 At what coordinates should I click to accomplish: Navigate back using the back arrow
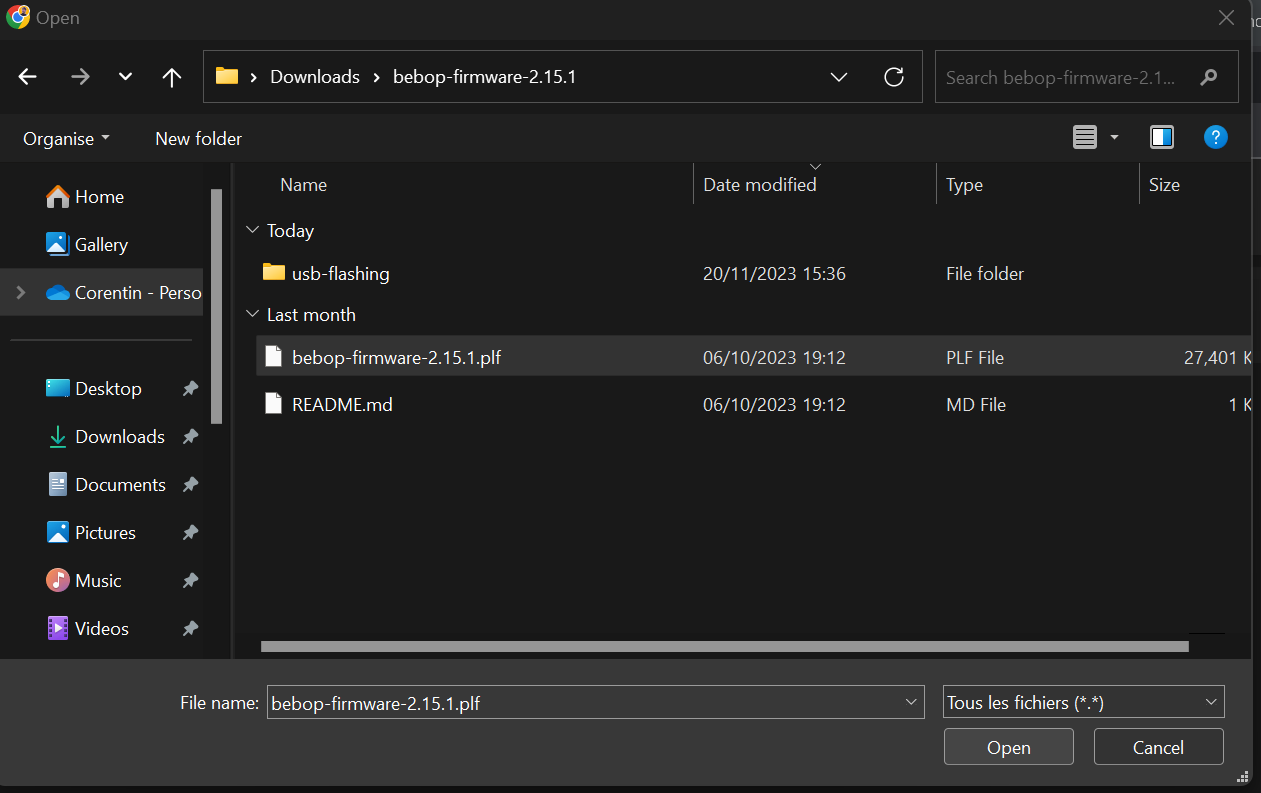click(27, 76)
